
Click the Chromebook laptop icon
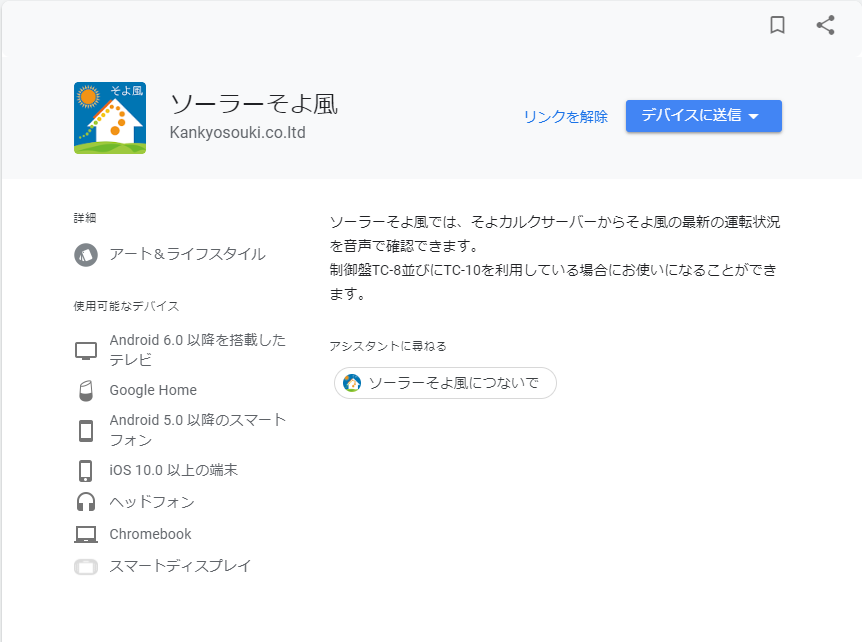click(86, 534)
